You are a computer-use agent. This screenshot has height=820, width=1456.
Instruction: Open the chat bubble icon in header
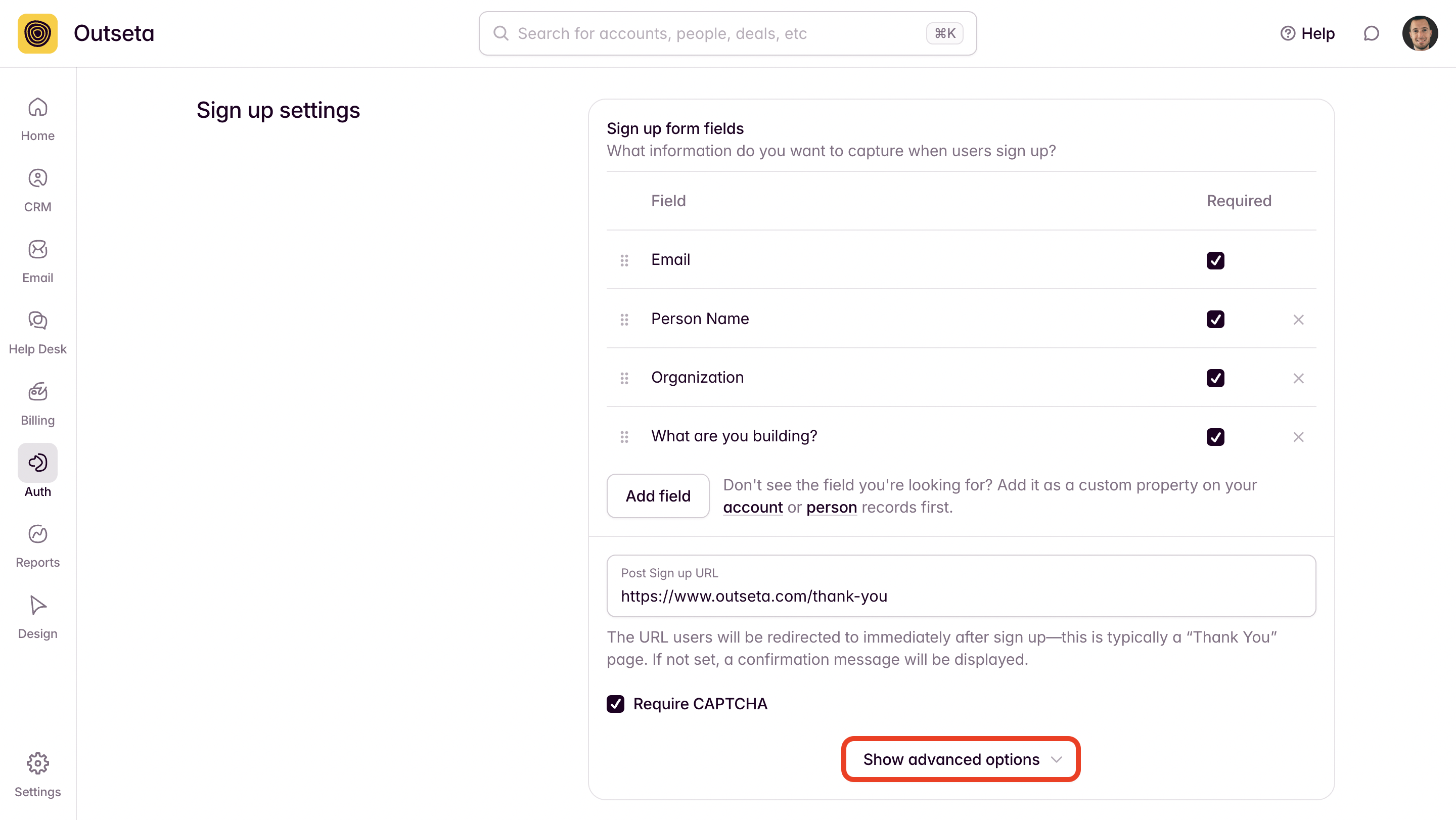click(x=1371, y=33)
